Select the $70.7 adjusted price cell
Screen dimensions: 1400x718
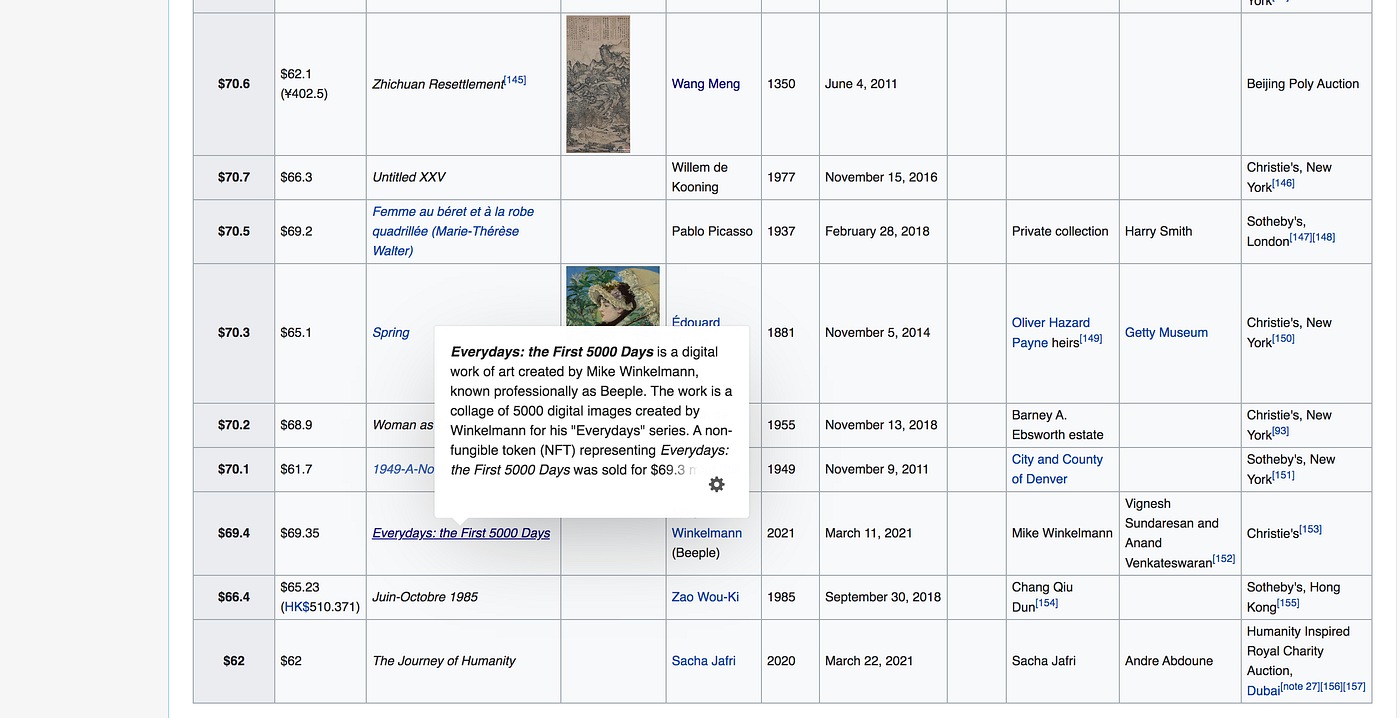pos(234,177)
